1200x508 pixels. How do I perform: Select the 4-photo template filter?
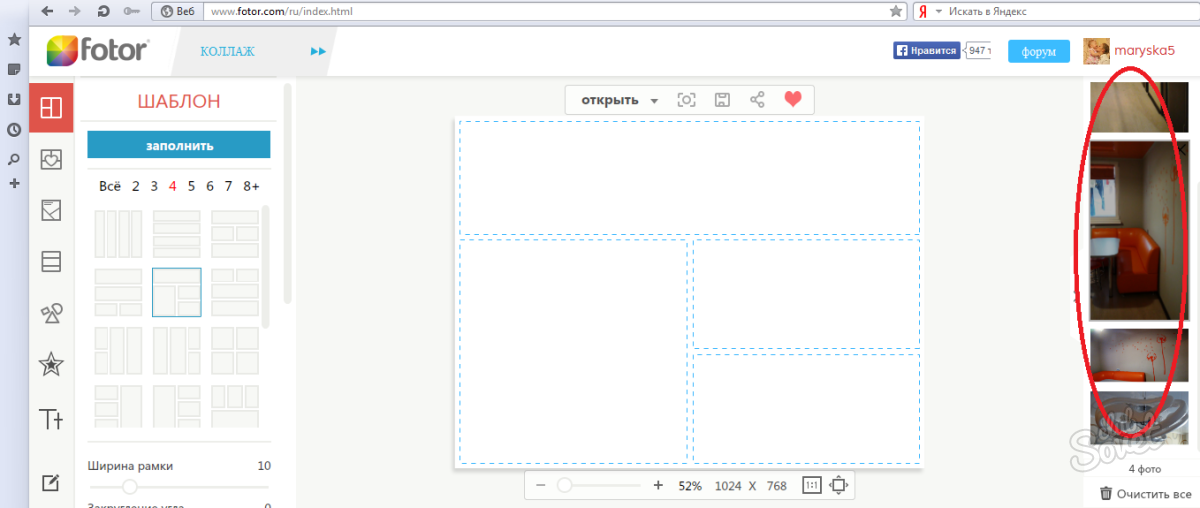[x=173, y=186]
